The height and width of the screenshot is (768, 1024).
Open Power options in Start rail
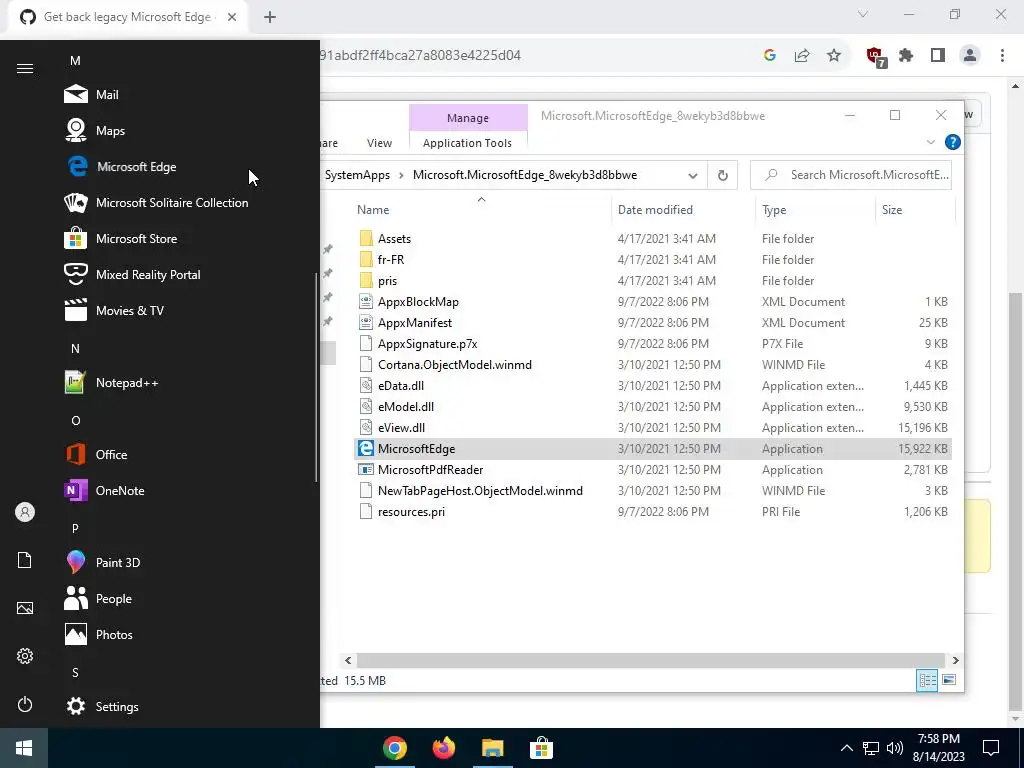tap(25, 704)
